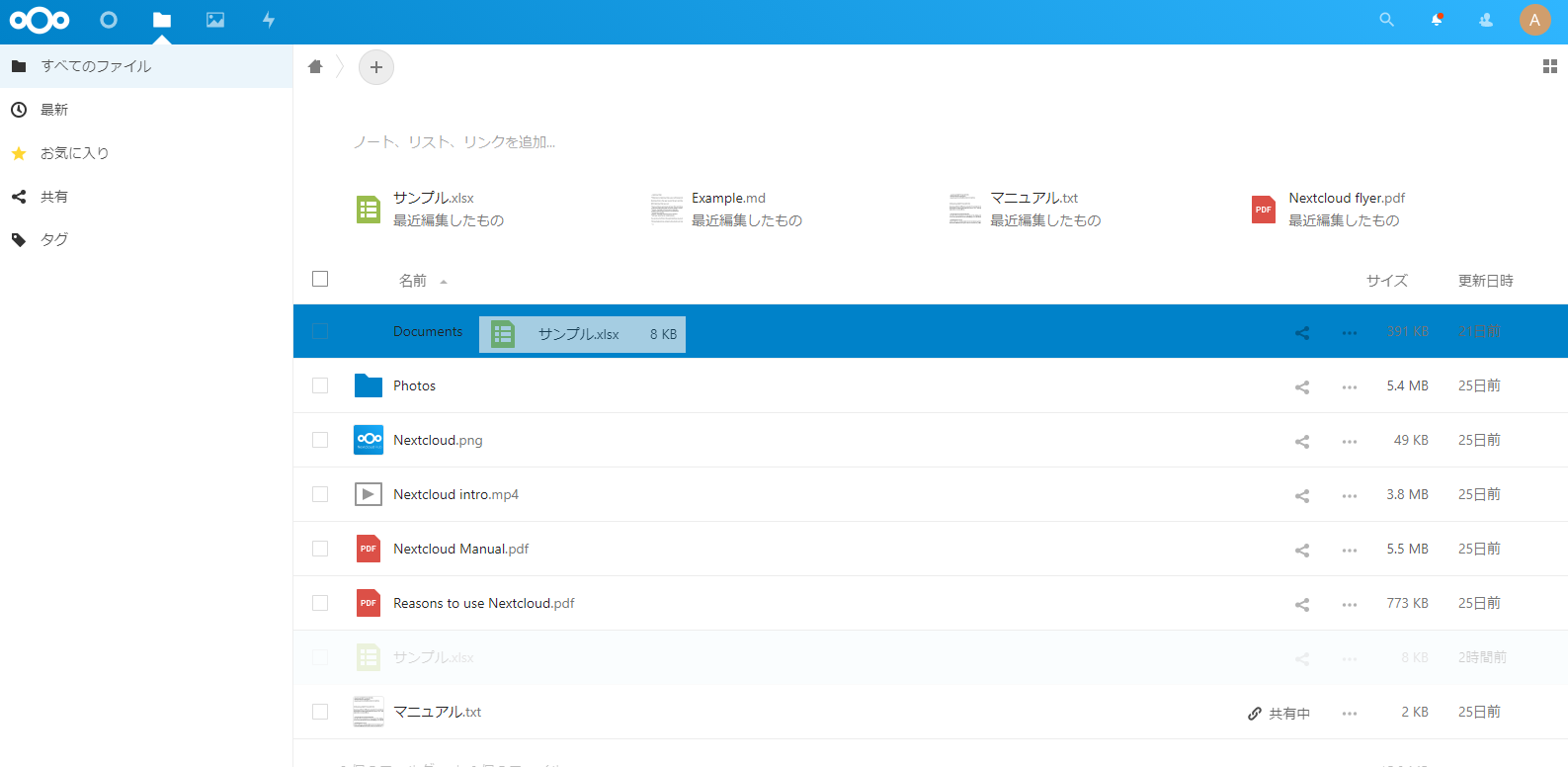Click the Documents folder name
This screenshot has height=767, width=1568.
428,331
